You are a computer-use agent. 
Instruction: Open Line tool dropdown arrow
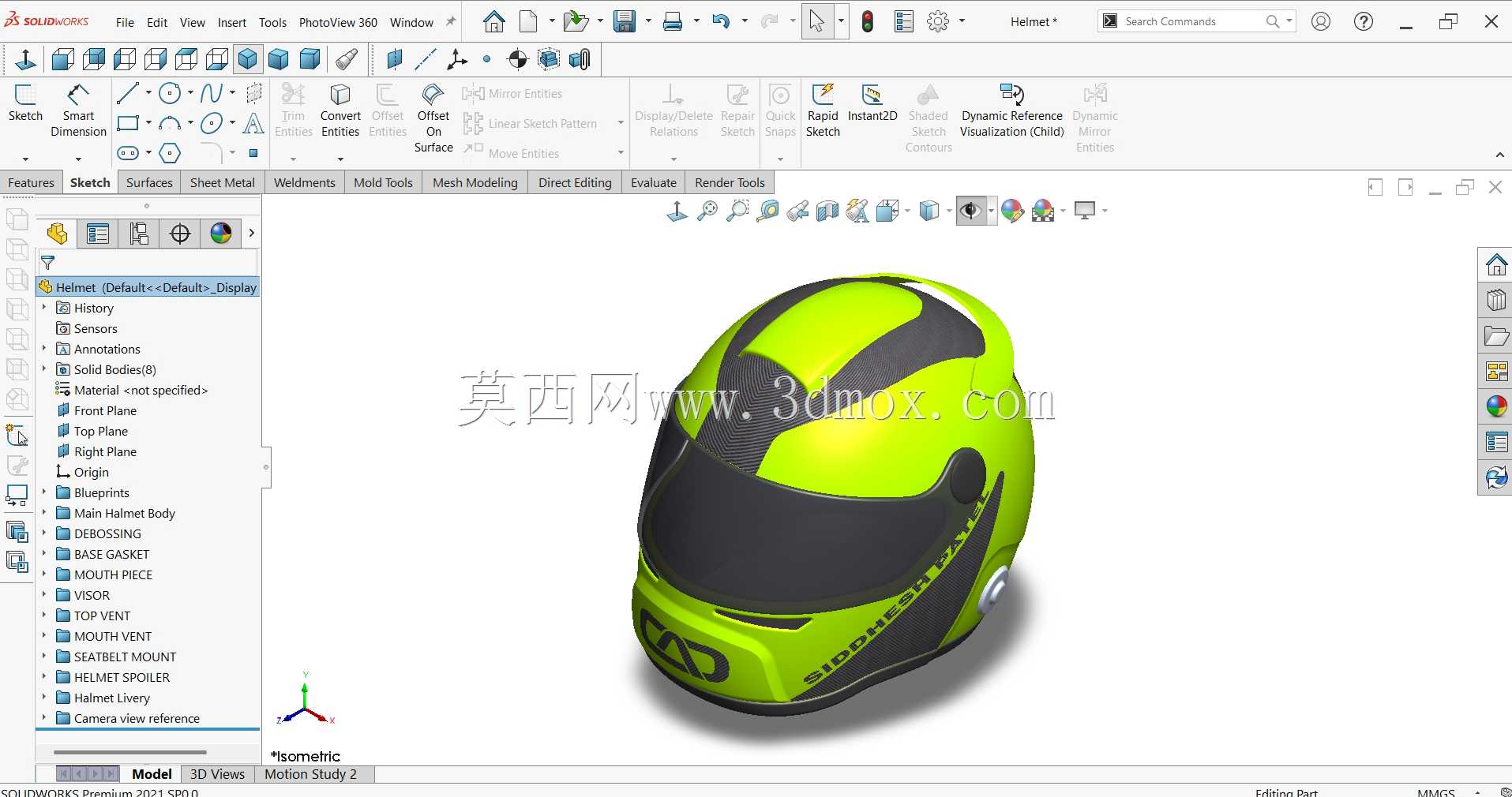coord(148,93)
